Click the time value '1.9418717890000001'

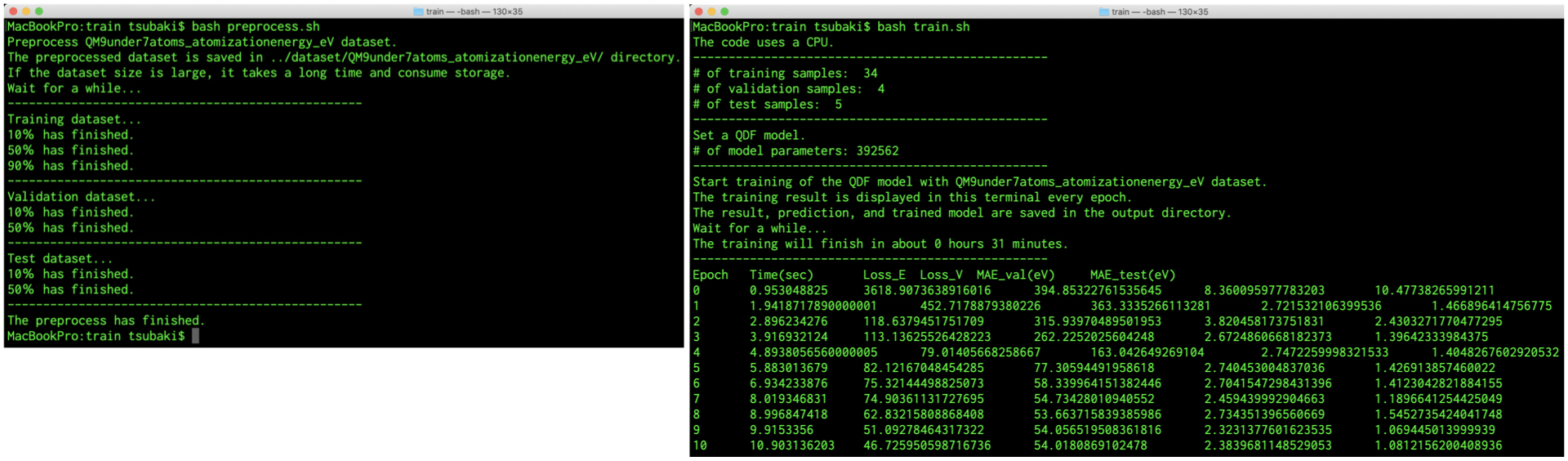(x=813, y=307)
